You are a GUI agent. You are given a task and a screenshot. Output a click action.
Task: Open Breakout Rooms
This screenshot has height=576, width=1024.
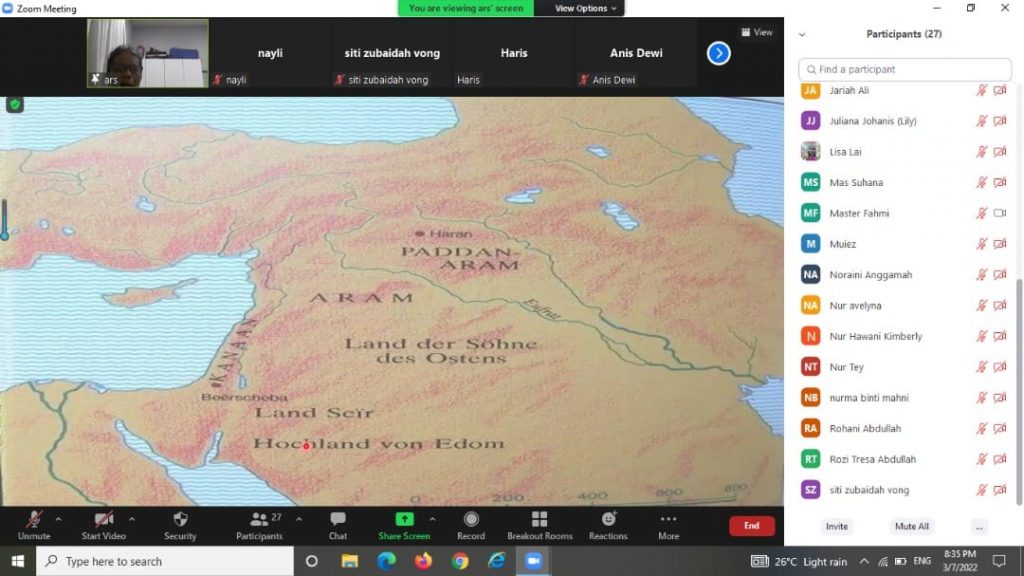[539, 520]
